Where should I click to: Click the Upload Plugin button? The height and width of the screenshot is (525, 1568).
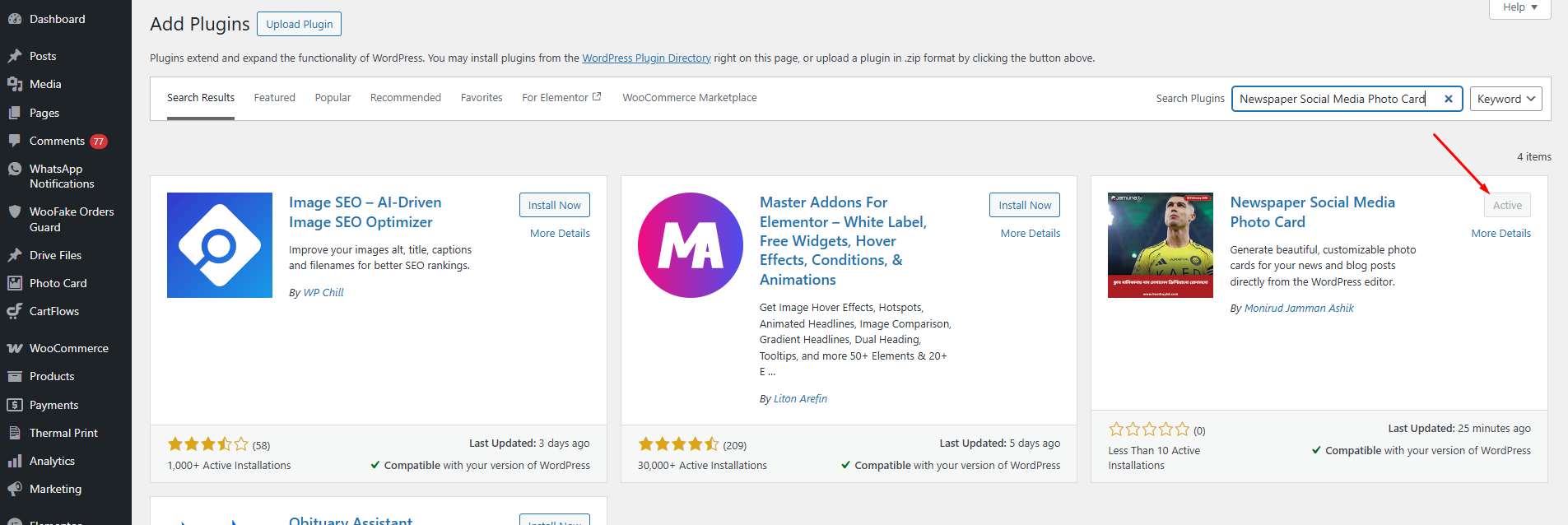(x=299, y=24)
